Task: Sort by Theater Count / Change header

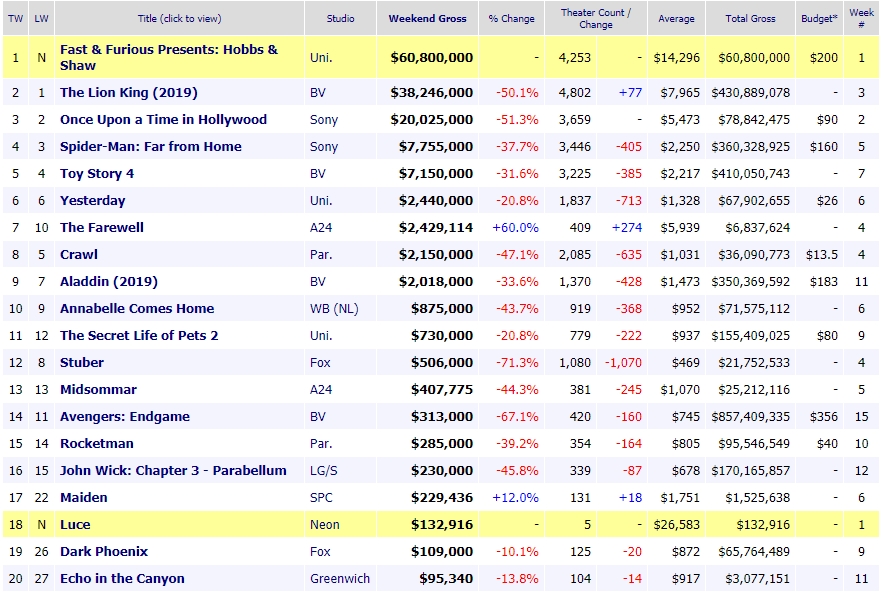Action: (x=596, y=19)
